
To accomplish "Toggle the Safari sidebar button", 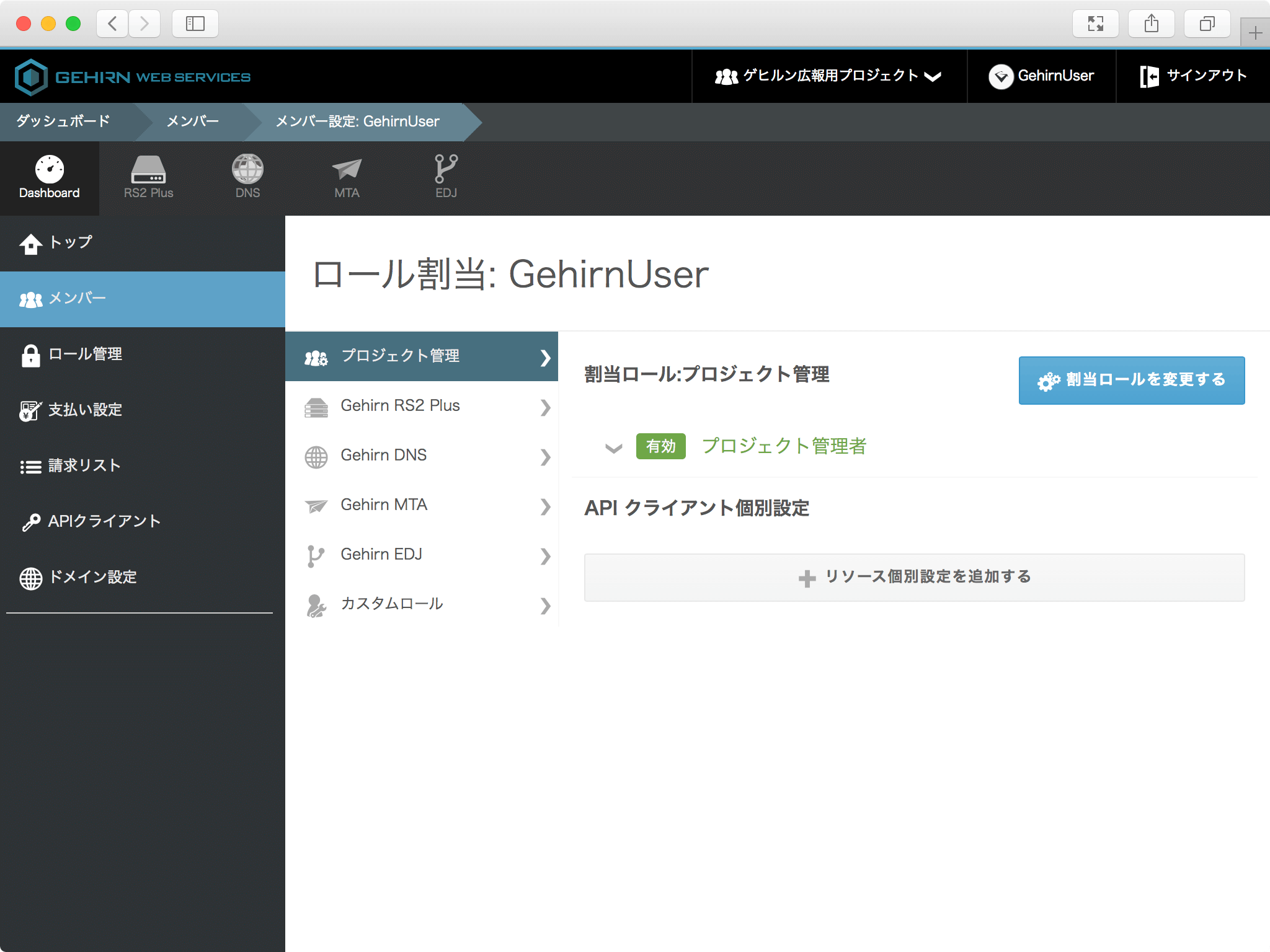I will (x=195, y=24).
